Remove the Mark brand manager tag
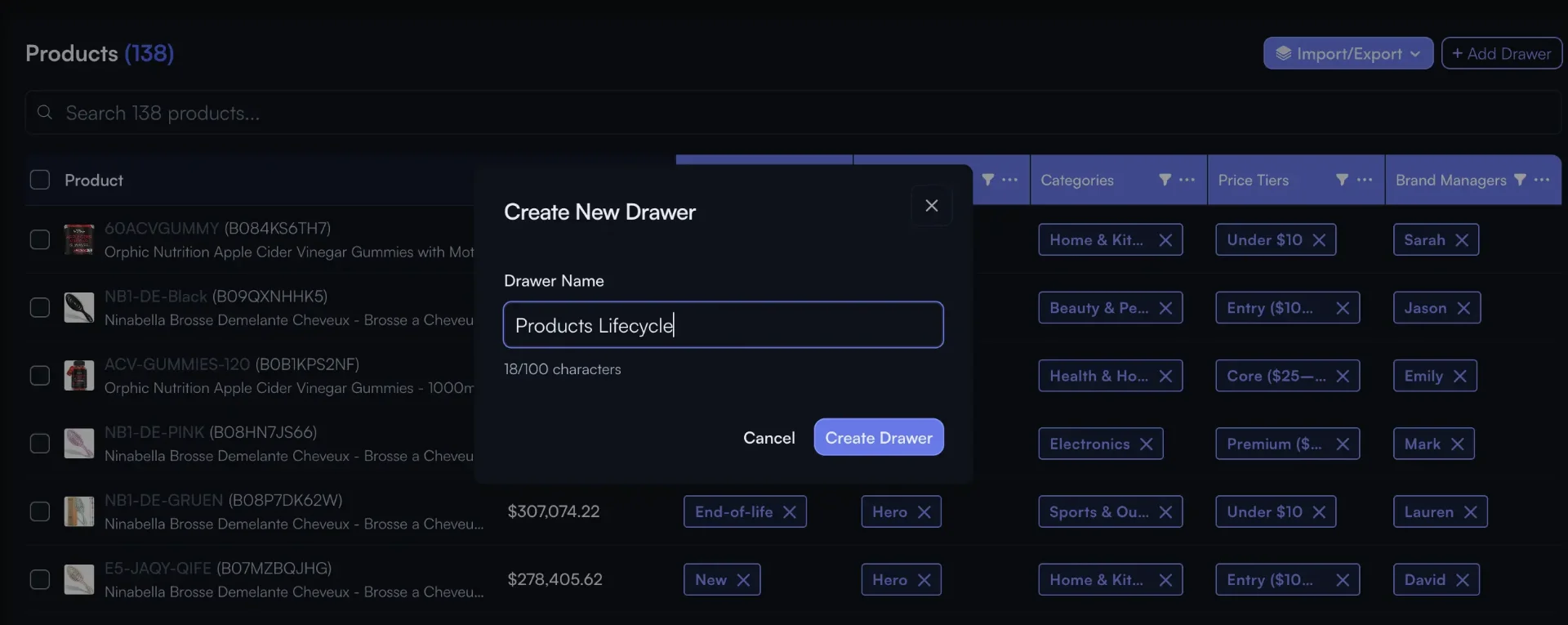Screen dimensions: 1568x625 point(1458,444)
